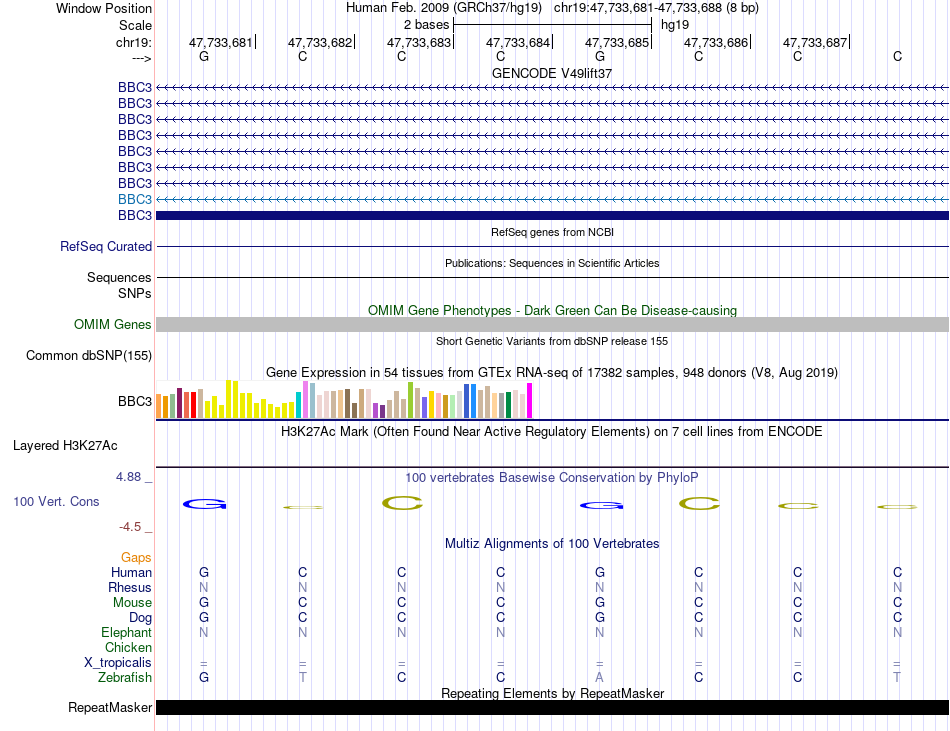Click the magenta last bar in GTEx expression chart
This screenshot has width=950, height=731.
point(530,400)
